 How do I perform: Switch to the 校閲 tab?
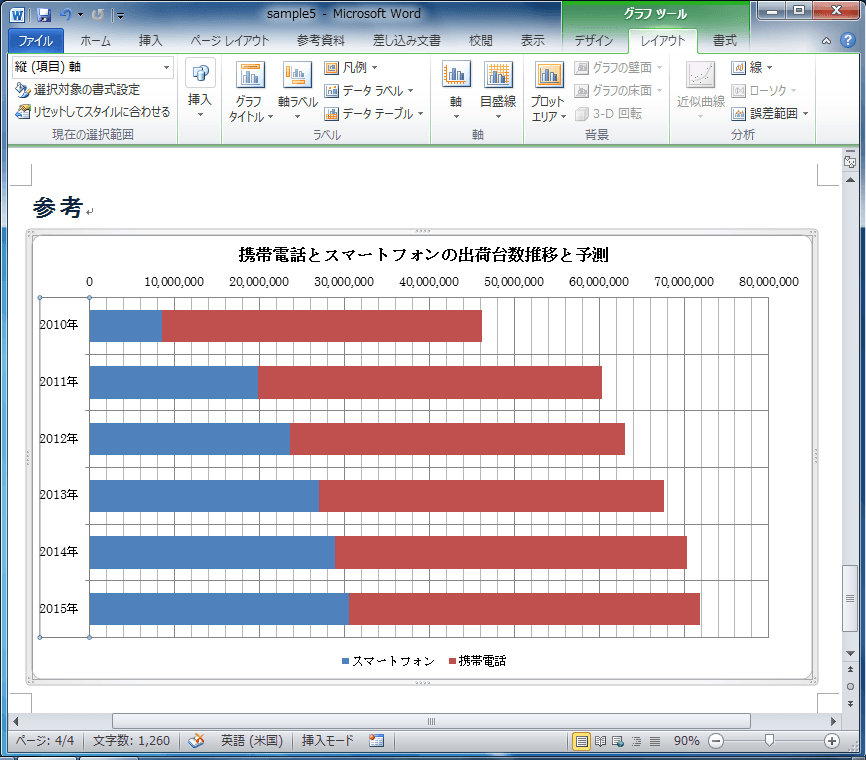pos(480,40)
